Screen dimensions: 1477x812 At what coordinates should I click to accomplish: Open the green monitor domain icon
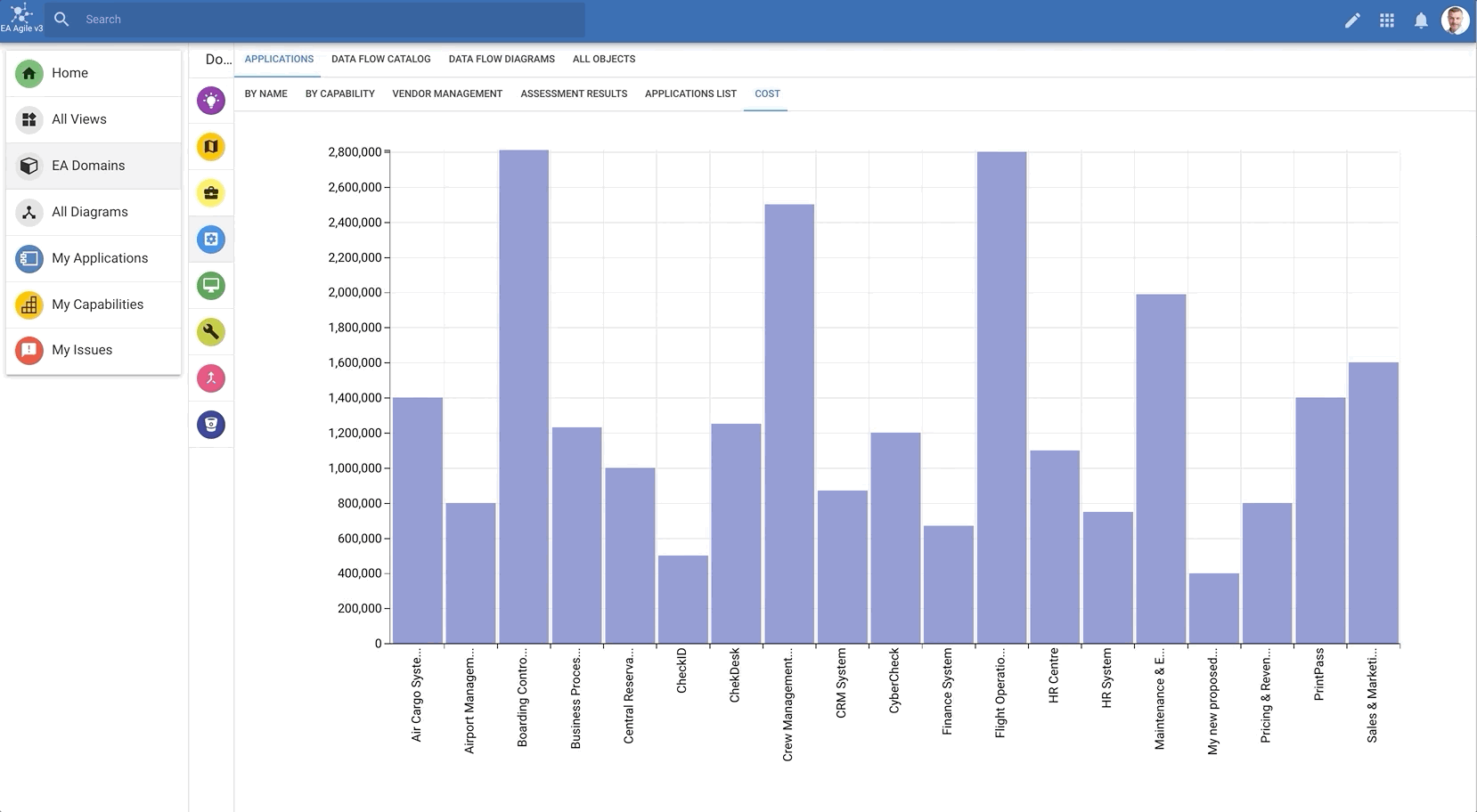pyautogui.click(x=211, y=286)
